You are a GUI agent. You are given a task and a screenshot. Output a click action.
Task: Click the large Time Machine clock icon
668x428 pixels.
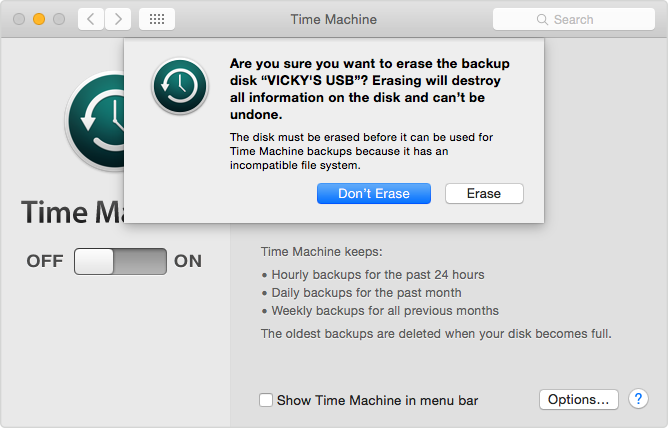(95, 121)
